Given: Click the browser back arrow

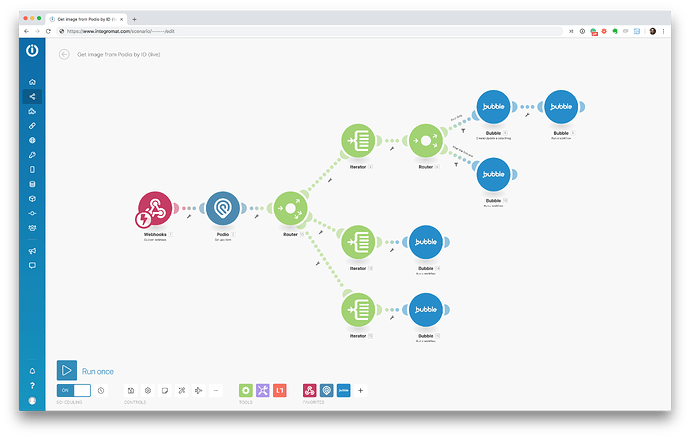Looking at the screenshot, I should click(x=26, y=31).
